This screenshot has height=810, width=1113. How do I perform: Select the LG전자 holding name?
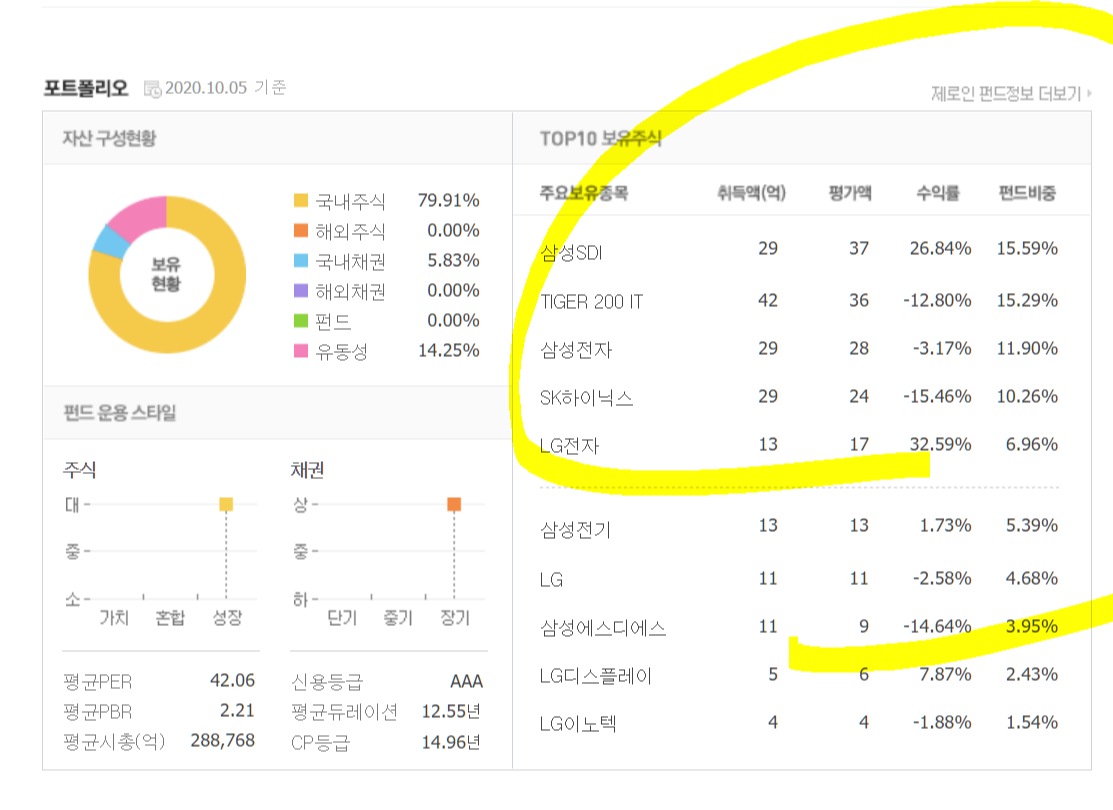[569, 446]
